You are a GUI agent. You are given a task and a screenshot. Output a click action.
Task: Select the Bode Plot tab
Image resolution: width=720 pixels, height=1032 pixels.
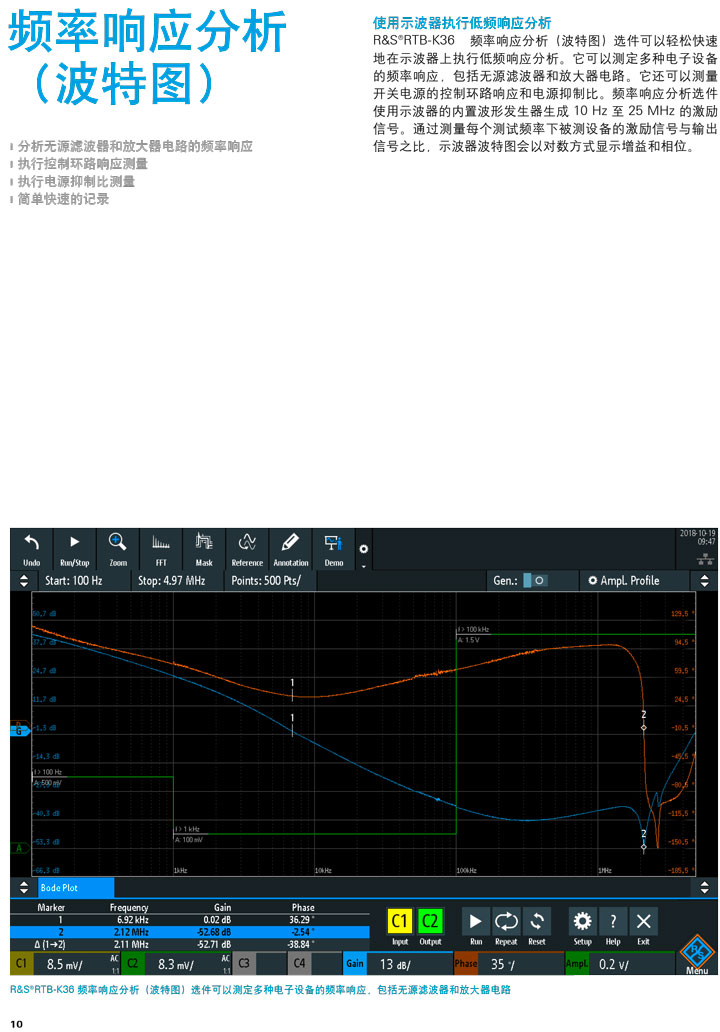tap(76, 887)
